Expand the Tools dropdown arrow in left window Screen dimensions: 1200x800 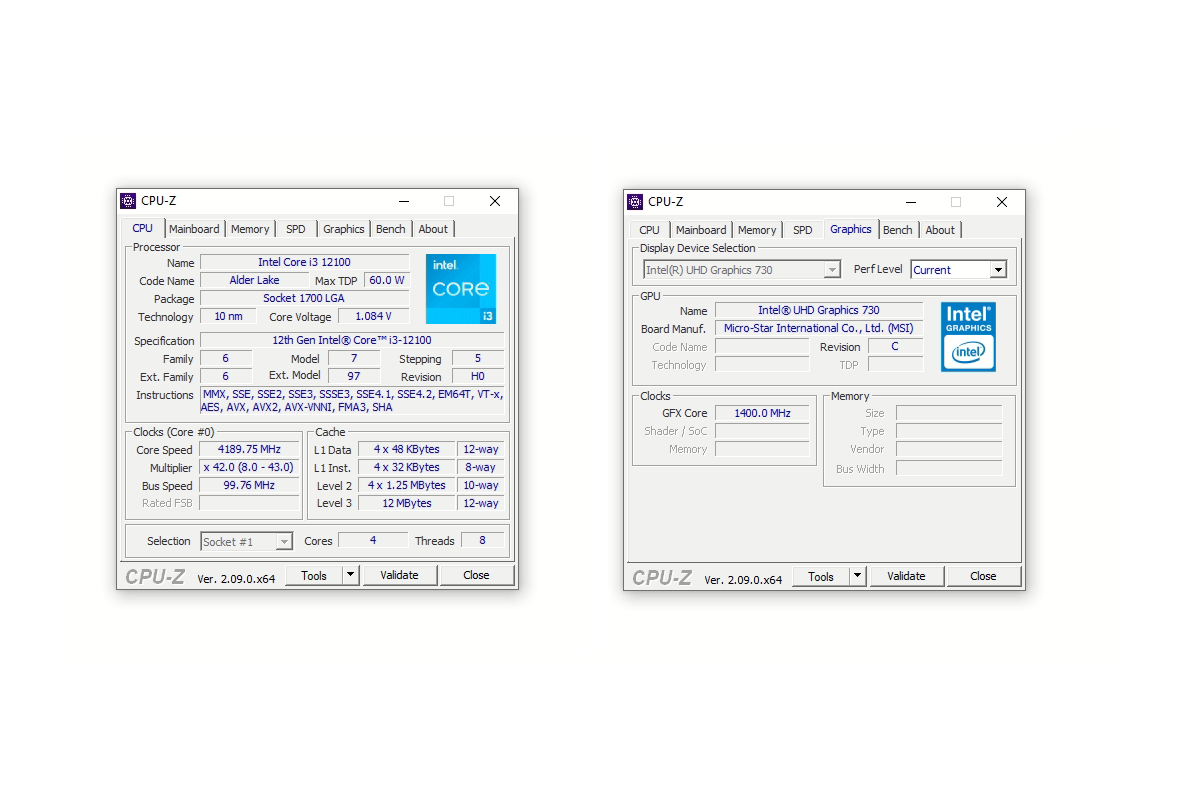(x=350, y=575)
